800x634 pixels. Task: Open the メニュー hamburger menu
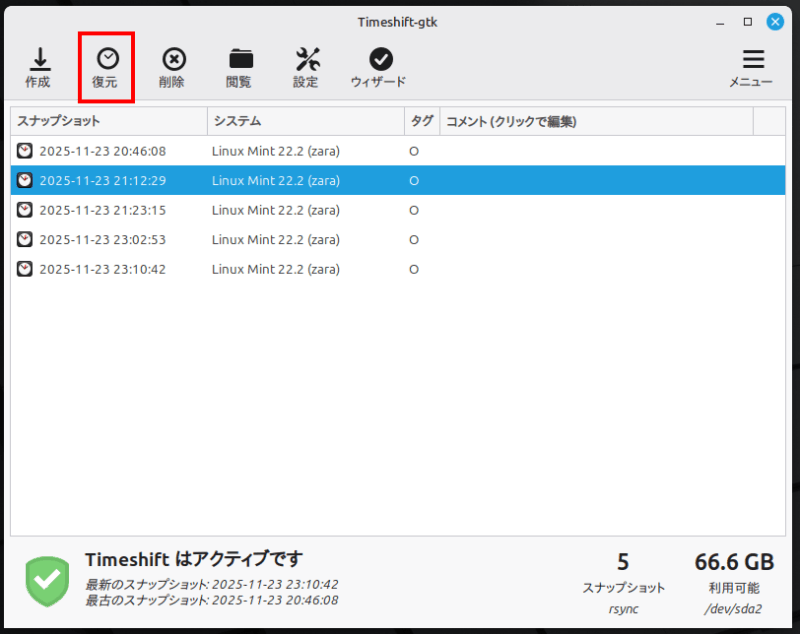(x=752, y=60)
